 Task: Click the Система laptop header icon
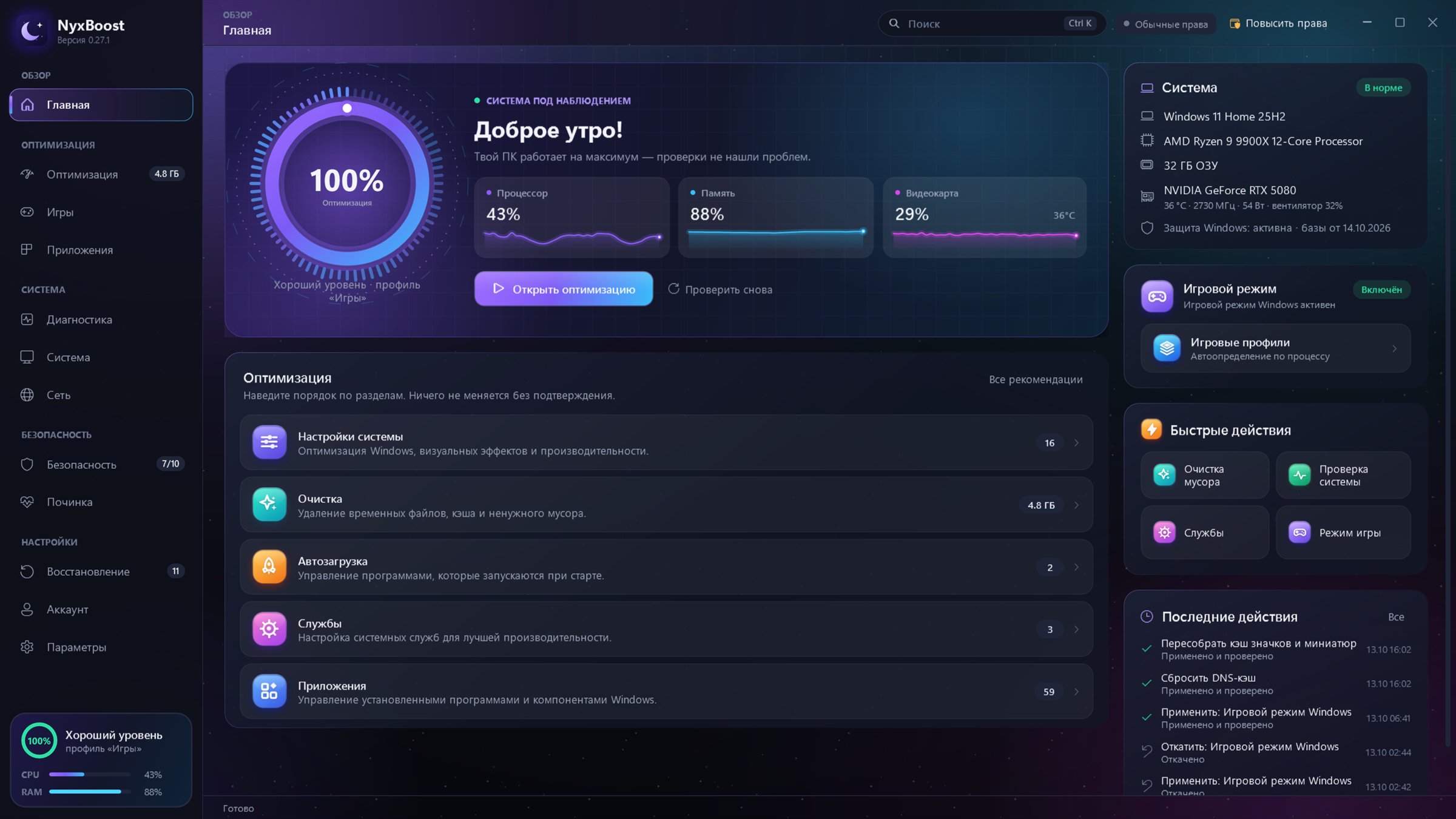1147,88
